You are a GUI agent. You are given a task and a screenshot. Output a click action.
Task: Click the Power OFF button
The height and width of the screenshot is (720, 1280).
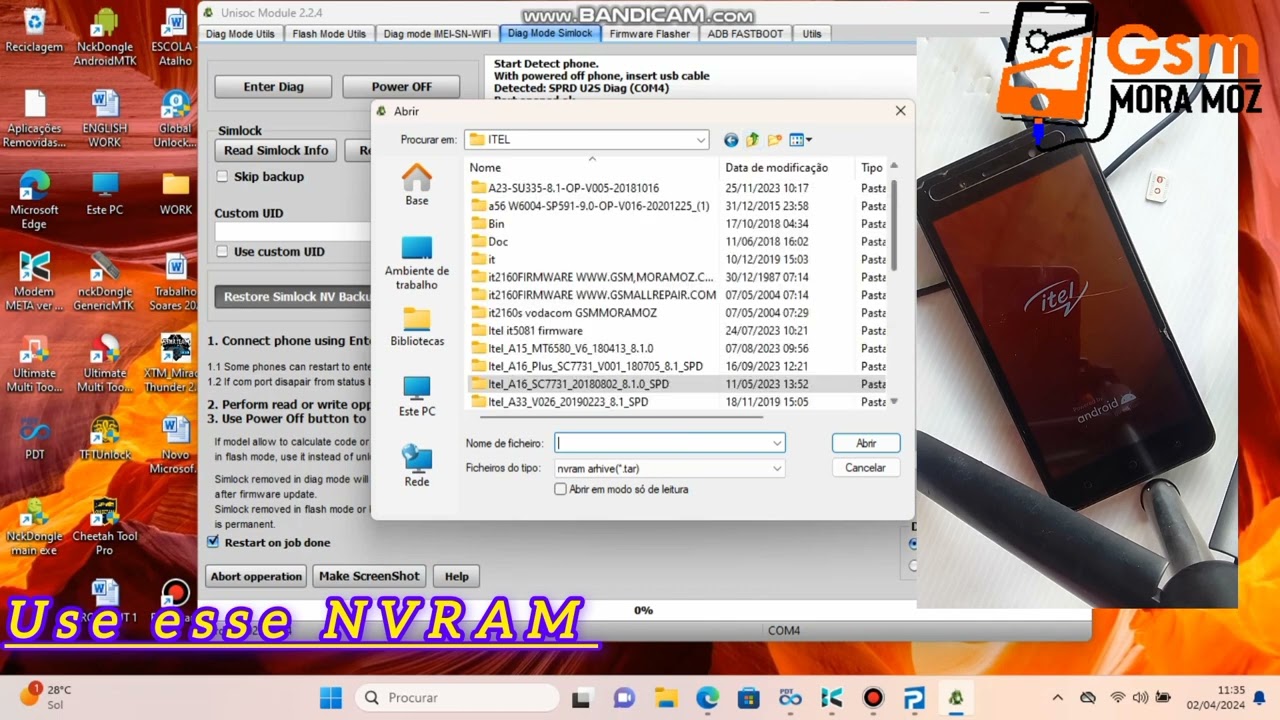[x=402, y=87]
